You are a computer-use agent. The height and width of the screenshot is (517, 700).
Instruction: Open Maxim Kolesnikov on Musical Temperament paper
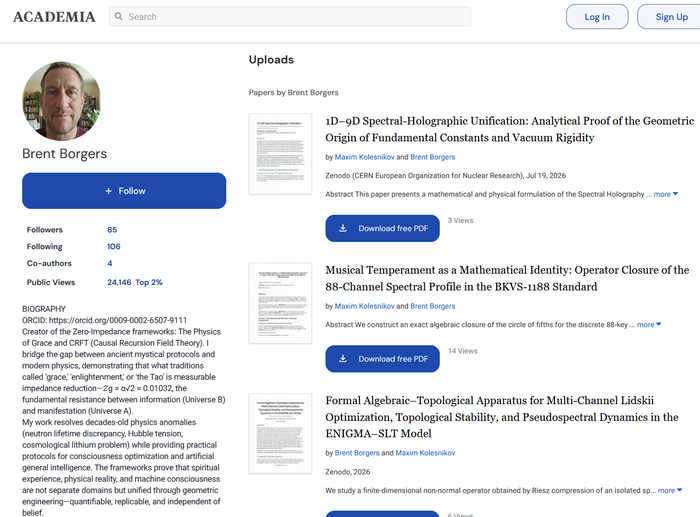(x=364, y=306)
